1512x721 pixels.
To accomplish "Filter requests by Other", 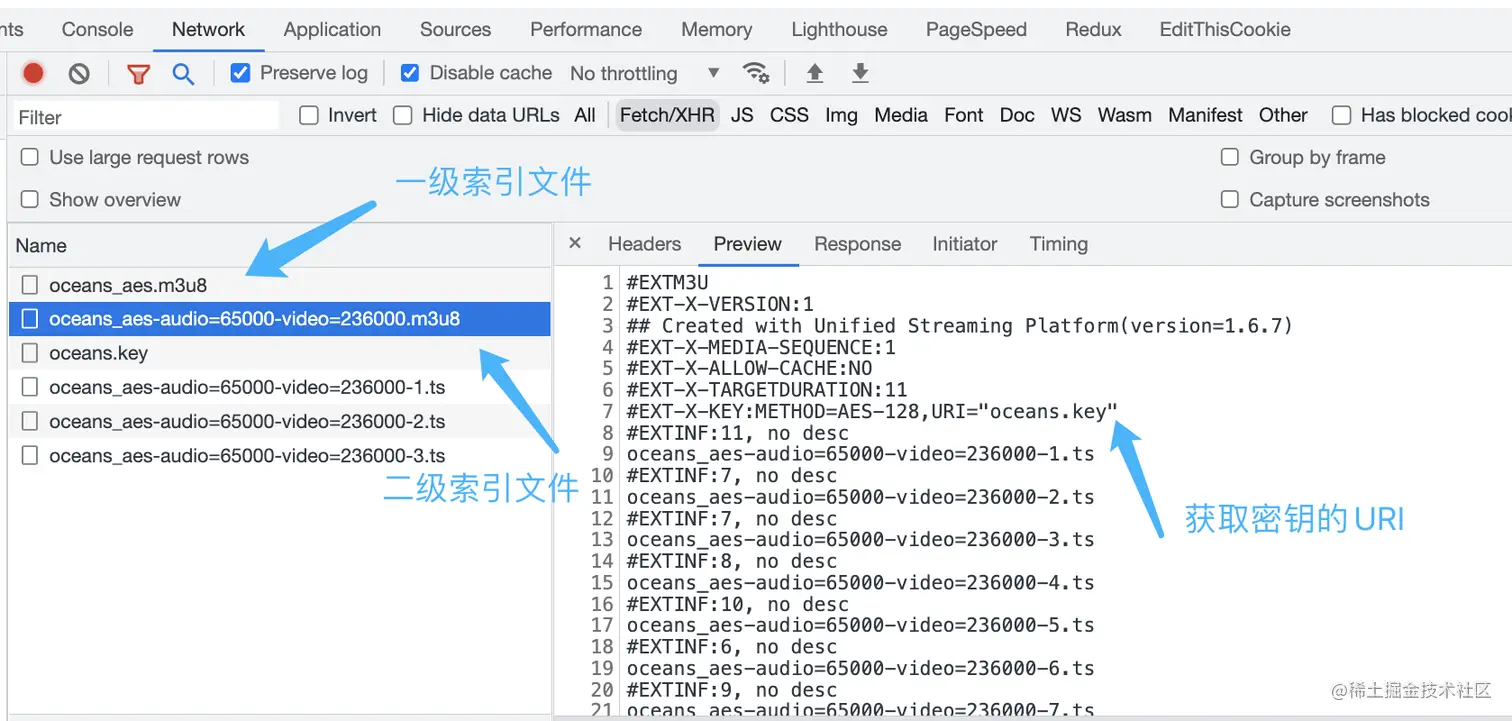I will click(1283, 115).
